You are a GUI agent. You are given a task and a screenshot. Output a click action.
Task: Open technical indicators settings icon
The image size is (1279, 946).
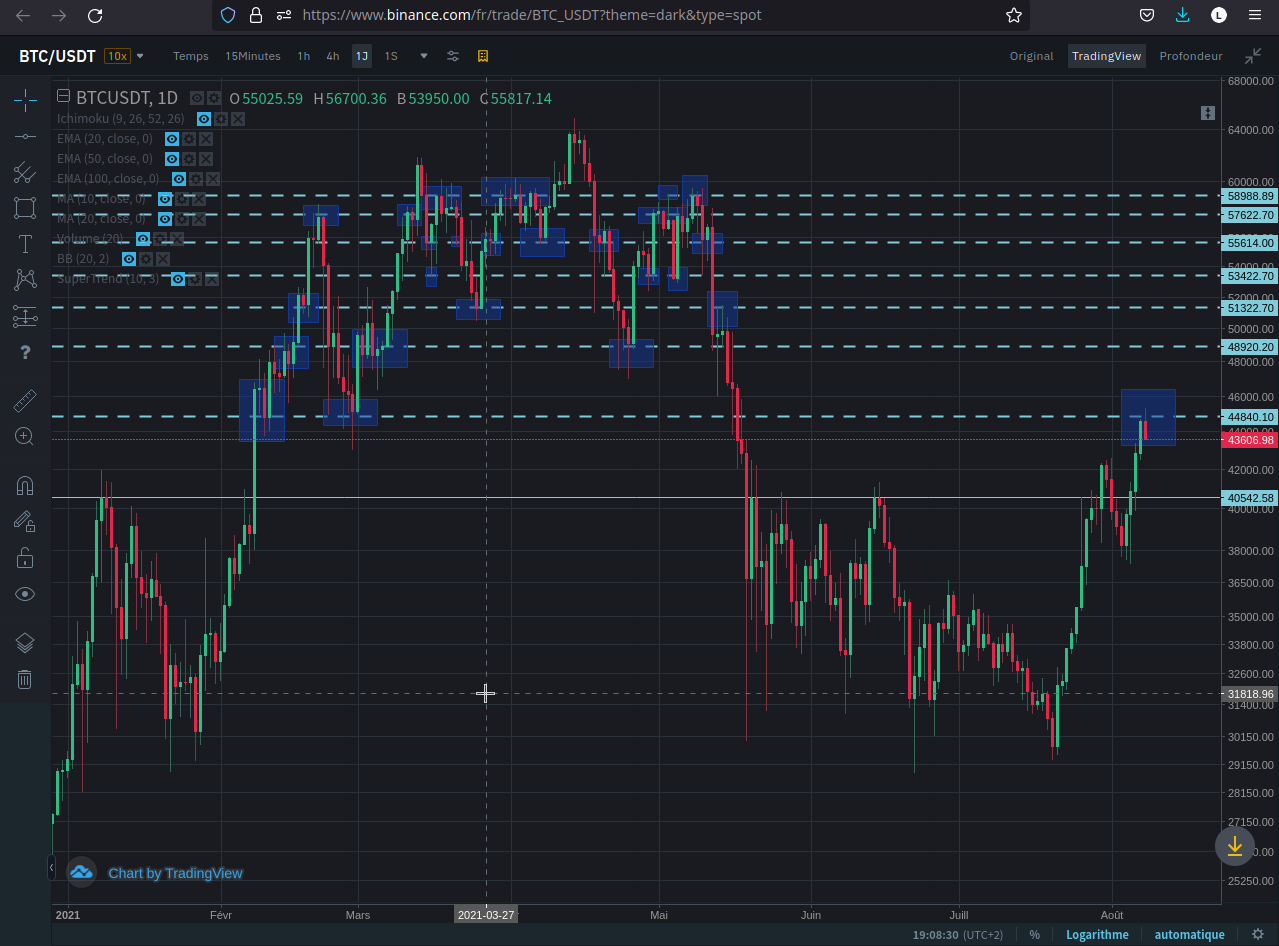(x=453, y=56)
